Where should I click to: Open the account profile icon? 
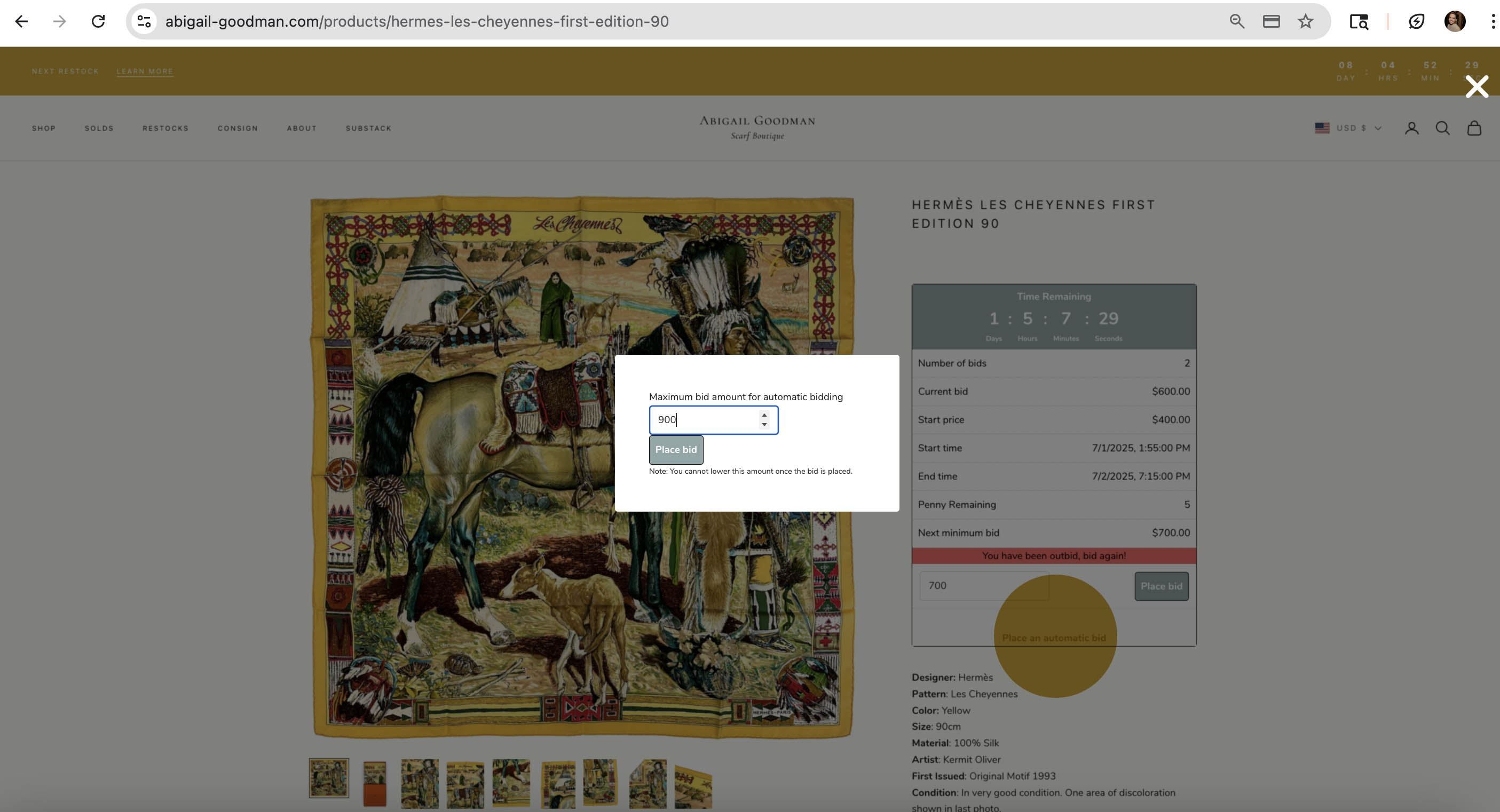(1411, 128)
